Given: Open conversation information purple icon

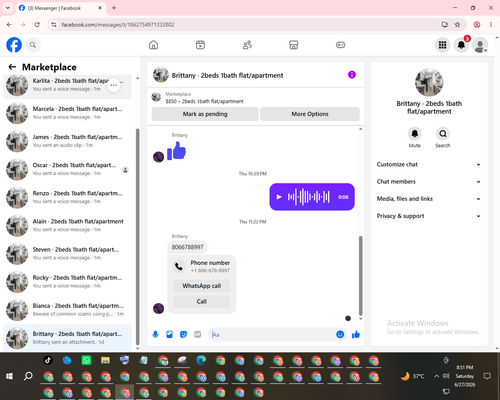Looking at the screenshot, I should click(x=352, y=75).
